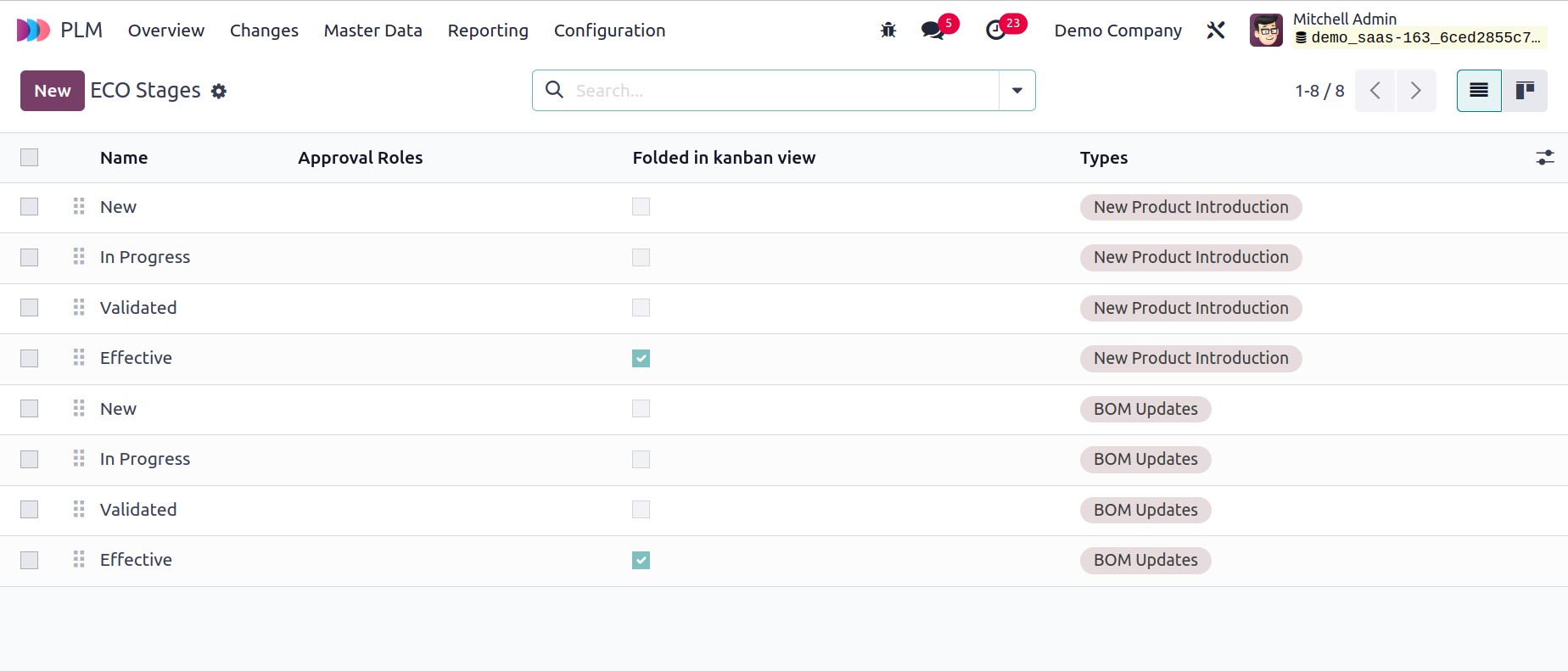Open the activities clock icon

(x=996, y=31)
